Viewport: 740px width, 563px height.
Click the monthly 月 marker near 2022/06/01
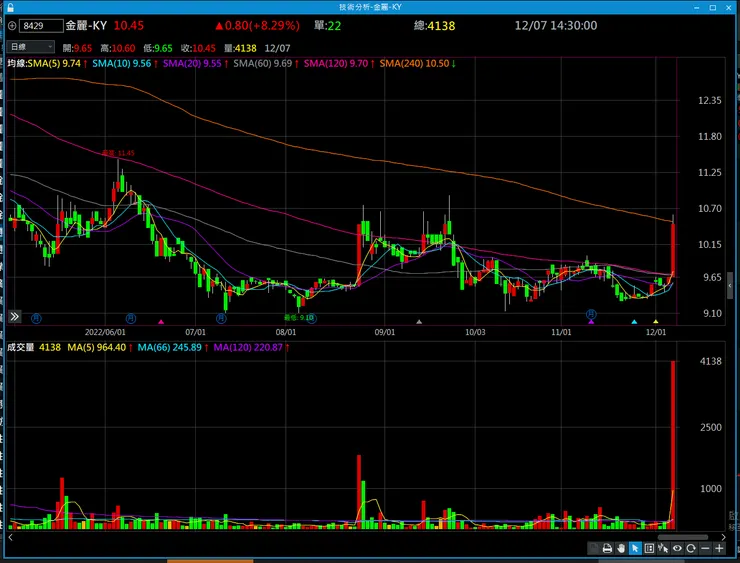pyautogui.click(x=131, y=319)
